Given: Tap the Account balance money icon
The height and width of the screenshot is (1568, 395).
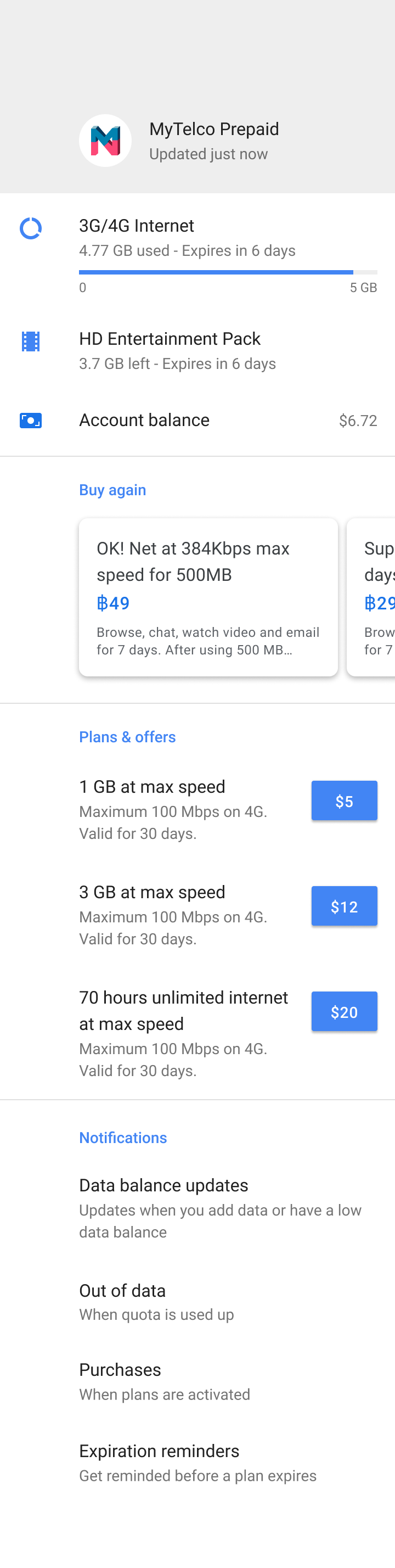Looking at the screenshot, I should (x=30, y=421).
